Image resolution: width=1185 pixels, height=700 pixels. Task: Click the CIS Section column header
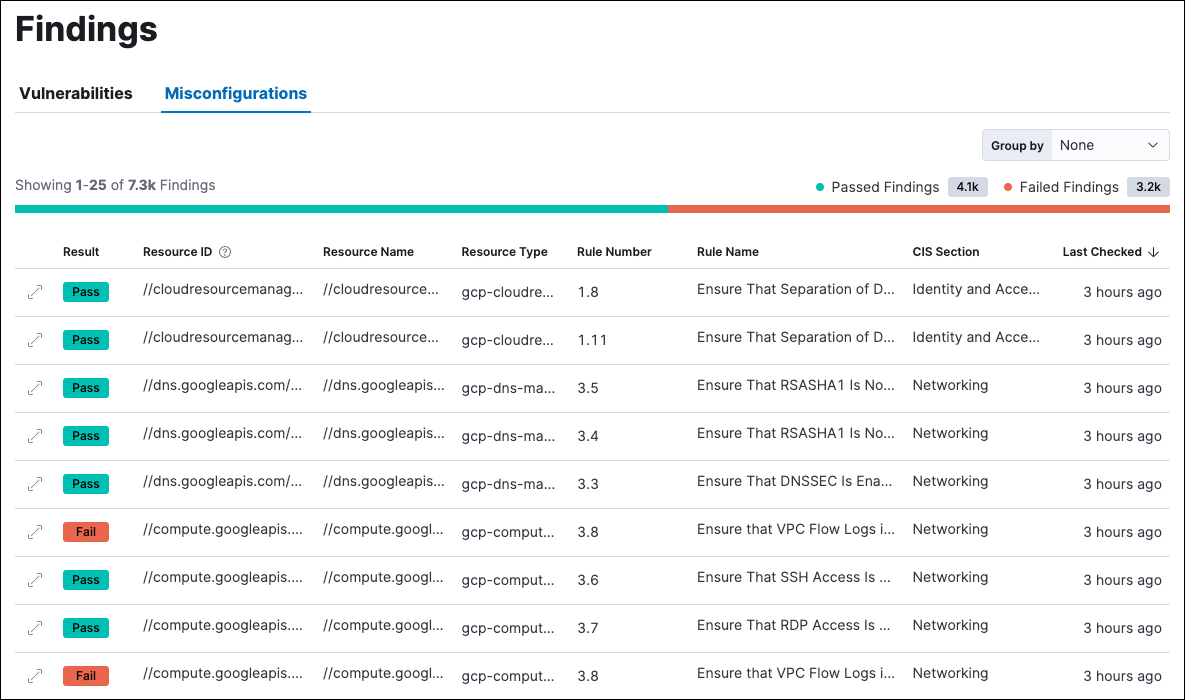(x=946, y=252)
